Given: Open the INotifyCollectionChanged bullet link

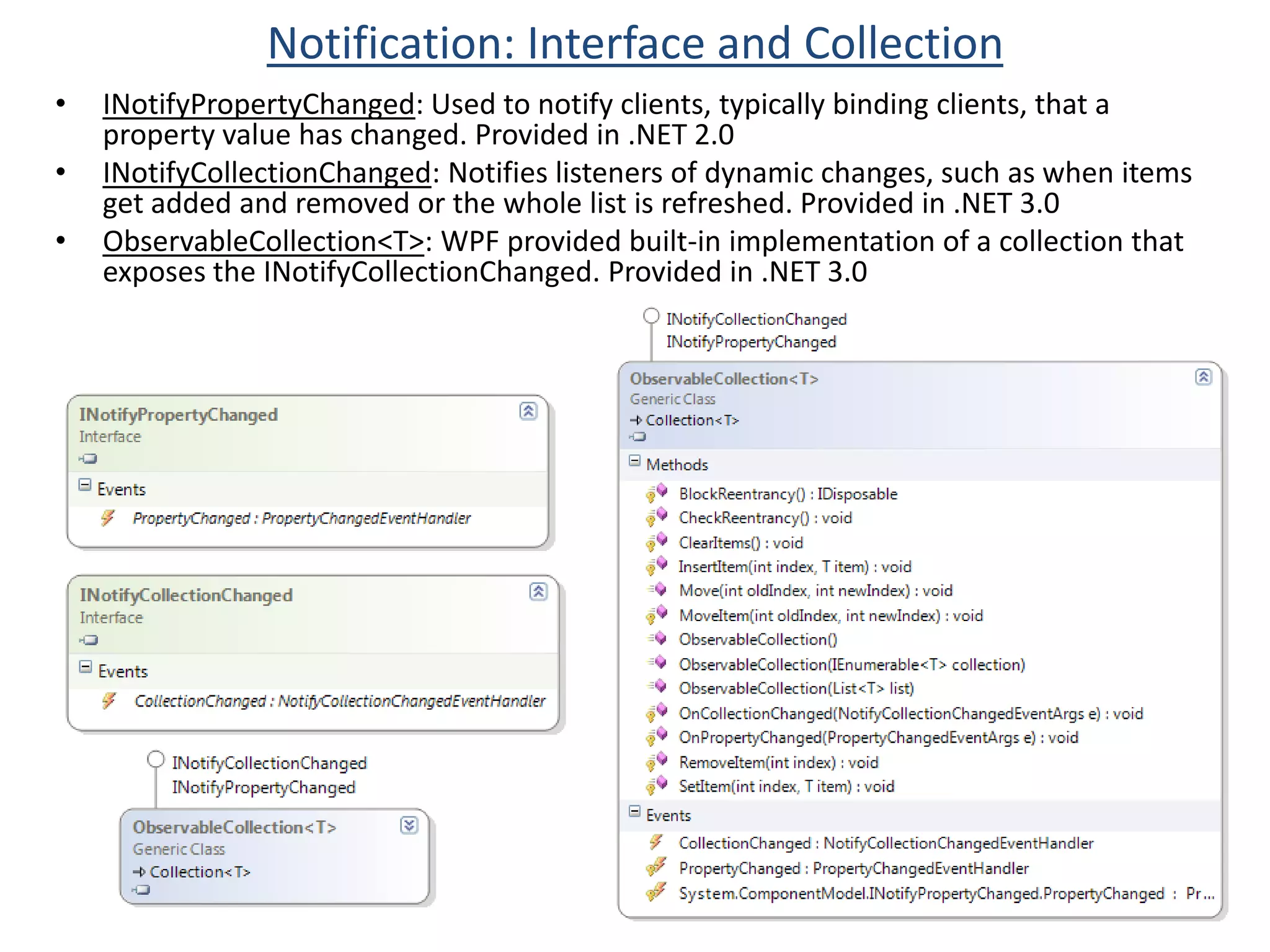Looking at the screenshot, I should point(267,173).
